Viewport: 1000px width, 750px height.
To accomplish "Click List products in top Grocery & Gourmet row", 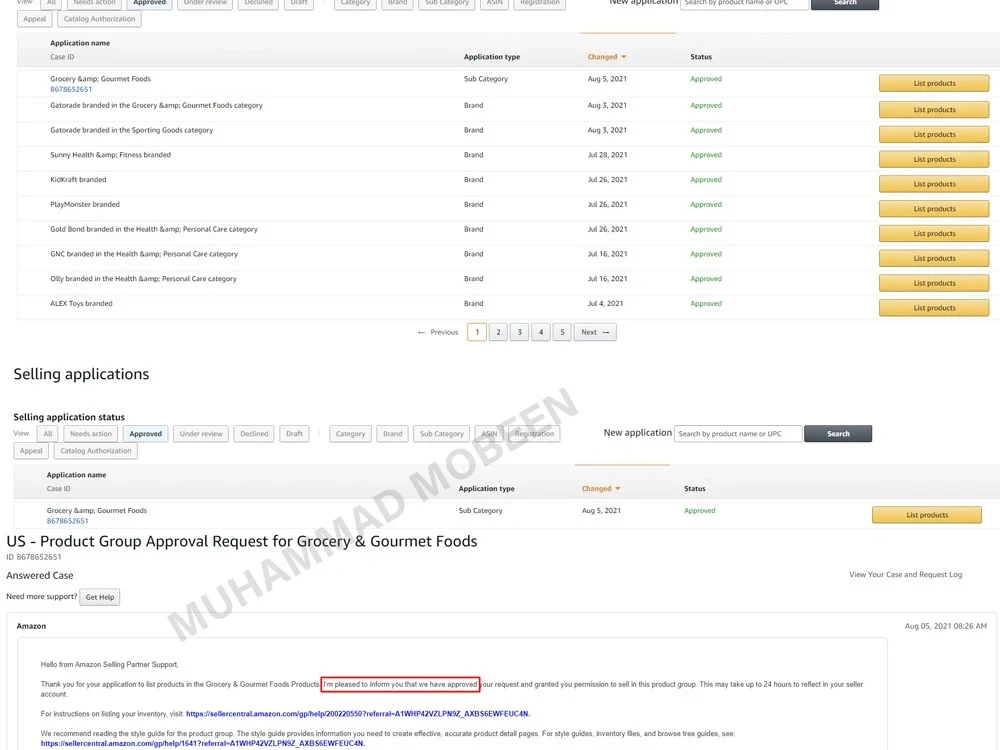I will click(x=934, y=84).
